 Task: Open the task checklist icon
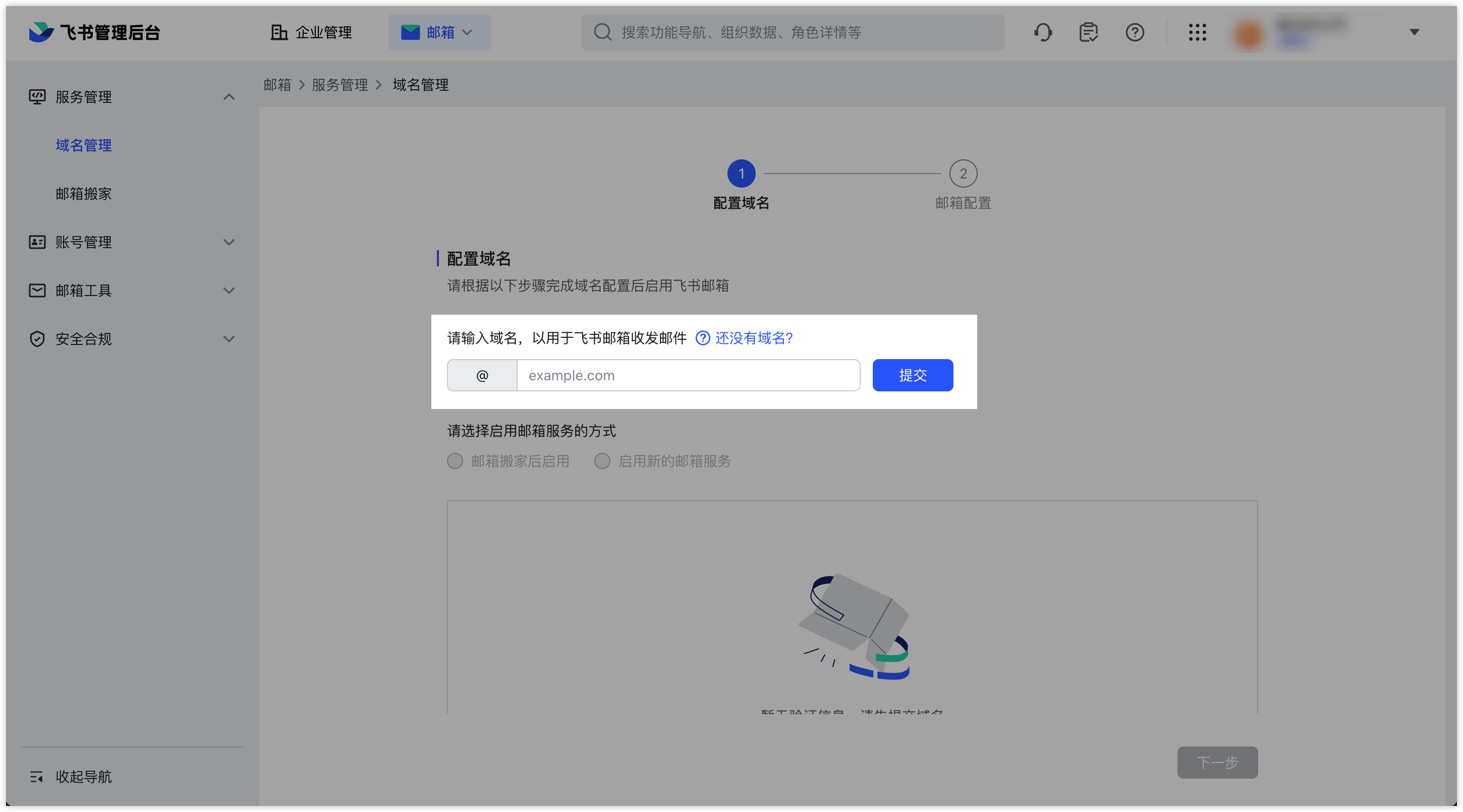coord(1089,32)
